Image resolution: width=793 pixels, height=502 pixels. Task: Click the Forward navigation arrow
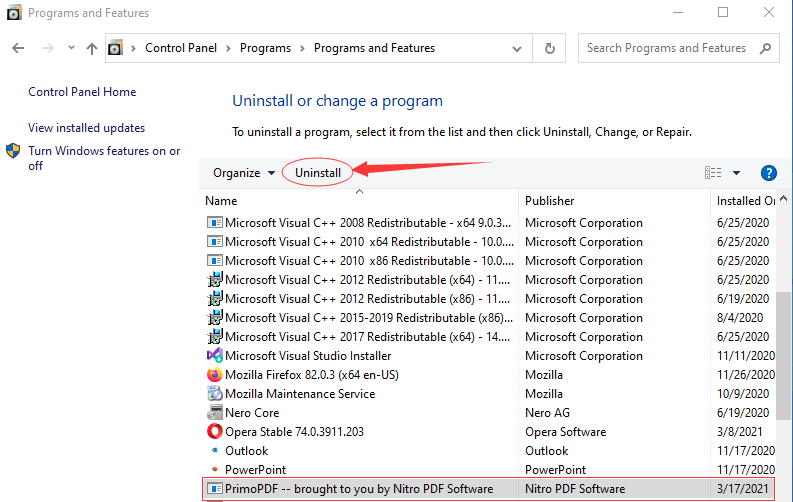[x=48, y=48]
